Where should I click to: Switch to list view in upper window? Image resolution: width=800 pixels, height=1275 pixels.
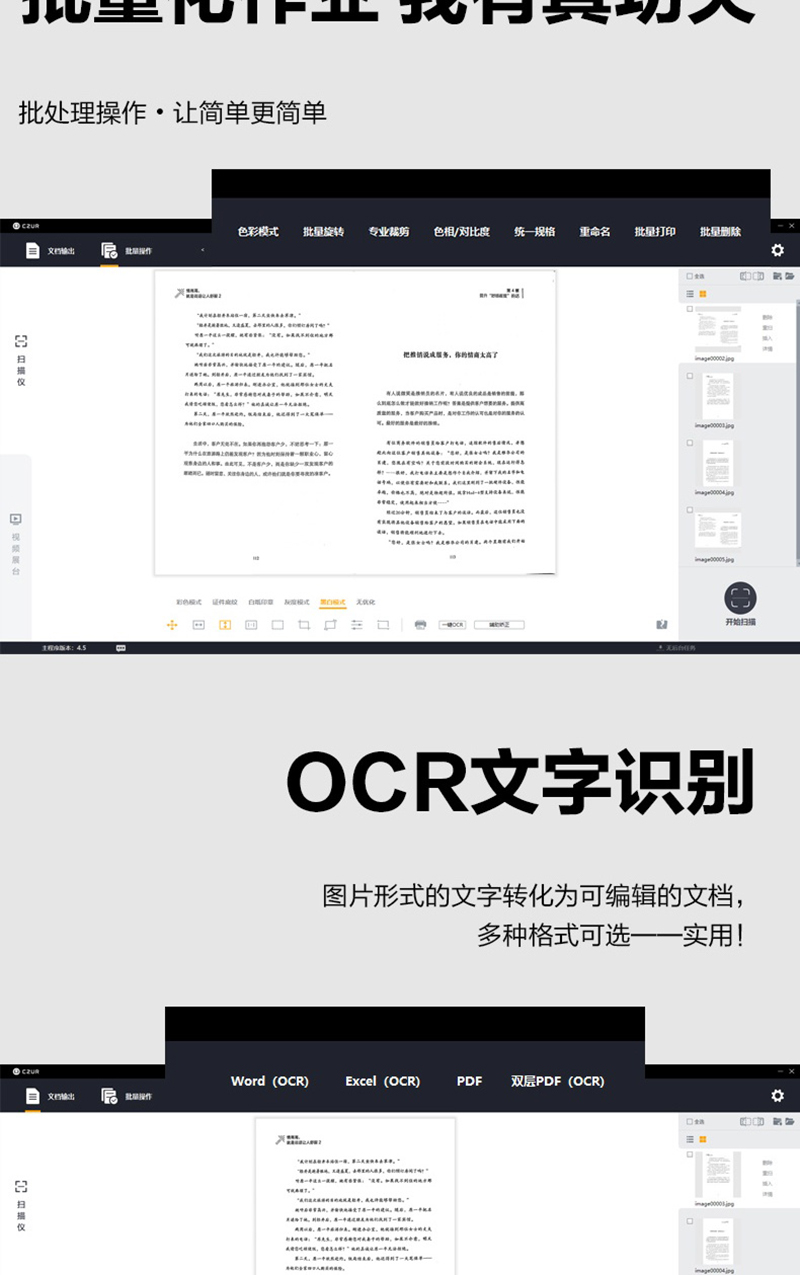click(689, 294)
